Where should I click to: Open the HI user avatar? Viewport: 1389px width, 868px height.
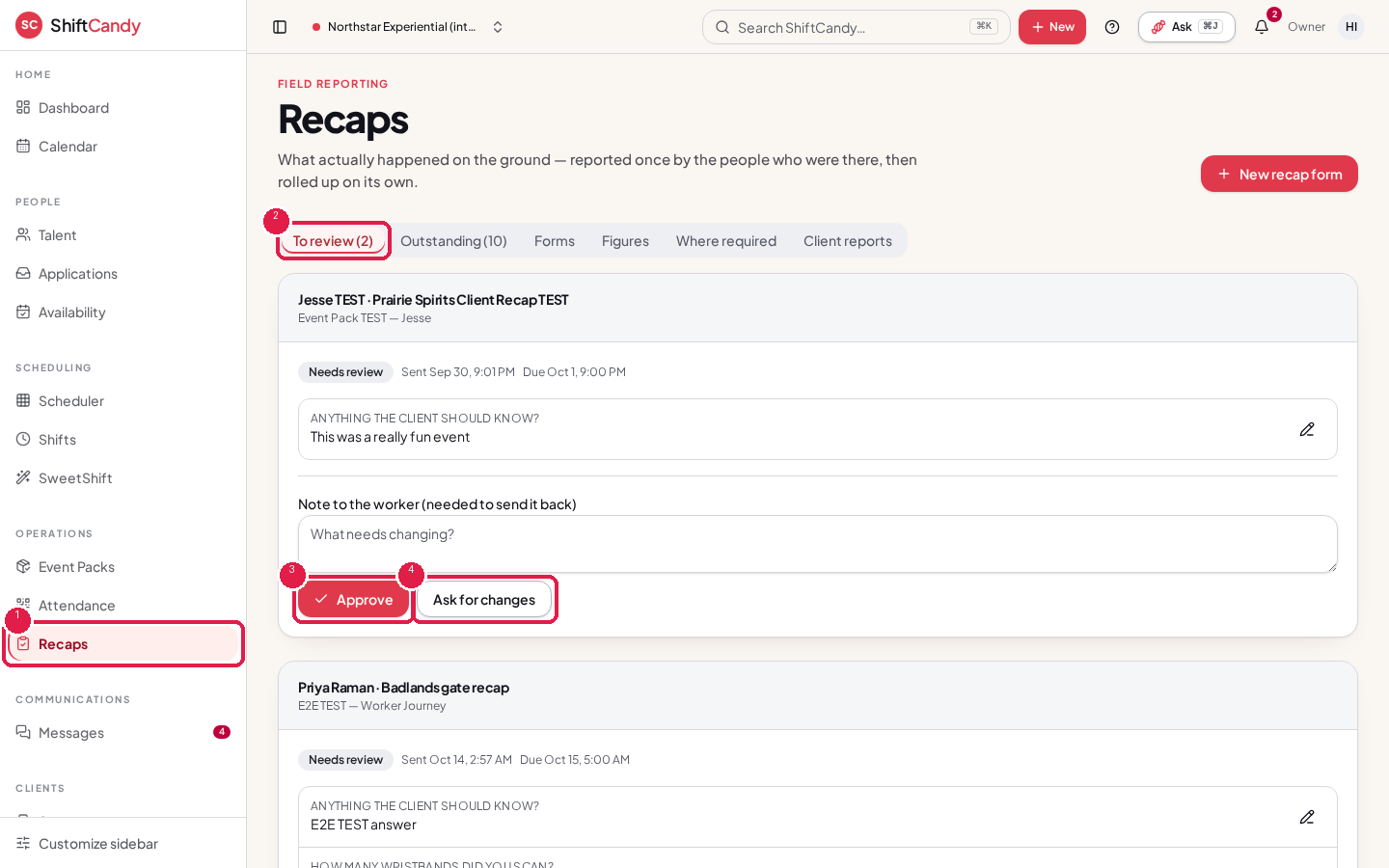[x=1351, y=27]
